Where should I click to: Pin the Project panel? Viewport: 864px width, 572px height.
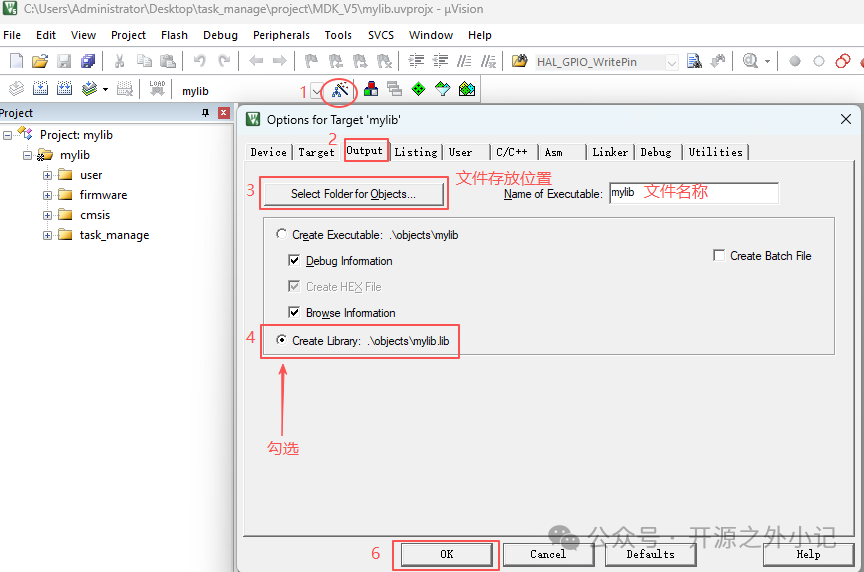pyautogui.click(x=206, y=113)
